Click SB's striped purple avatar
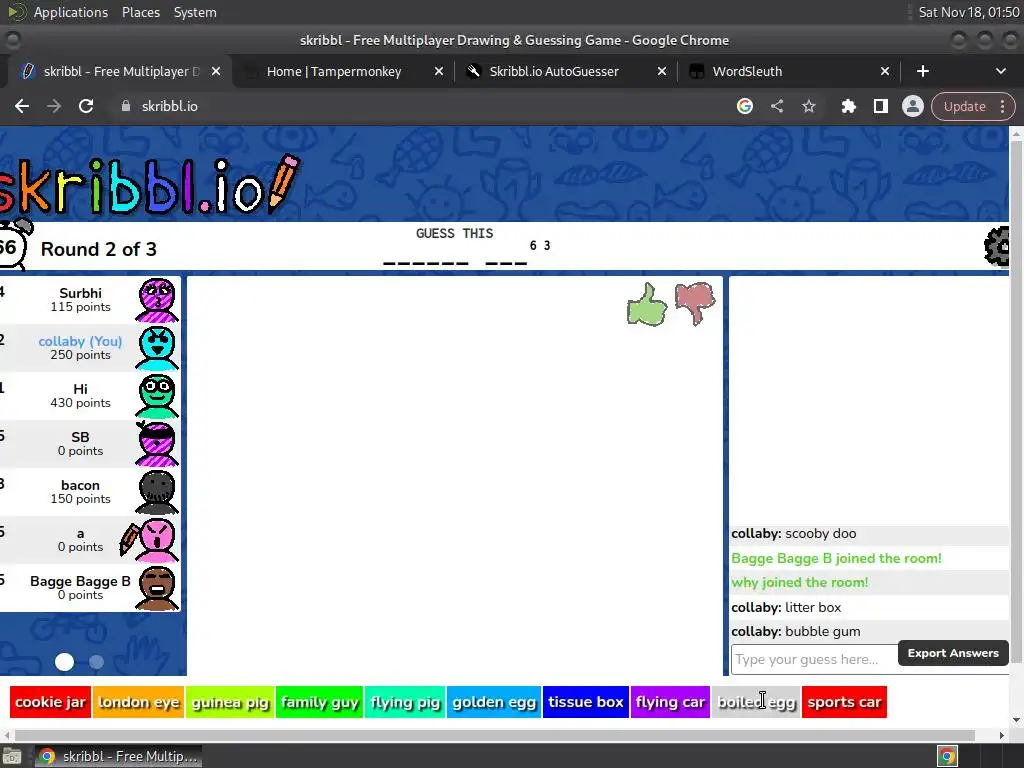Viewport: 1024px width, 768px height. click(x=157, y=444)
